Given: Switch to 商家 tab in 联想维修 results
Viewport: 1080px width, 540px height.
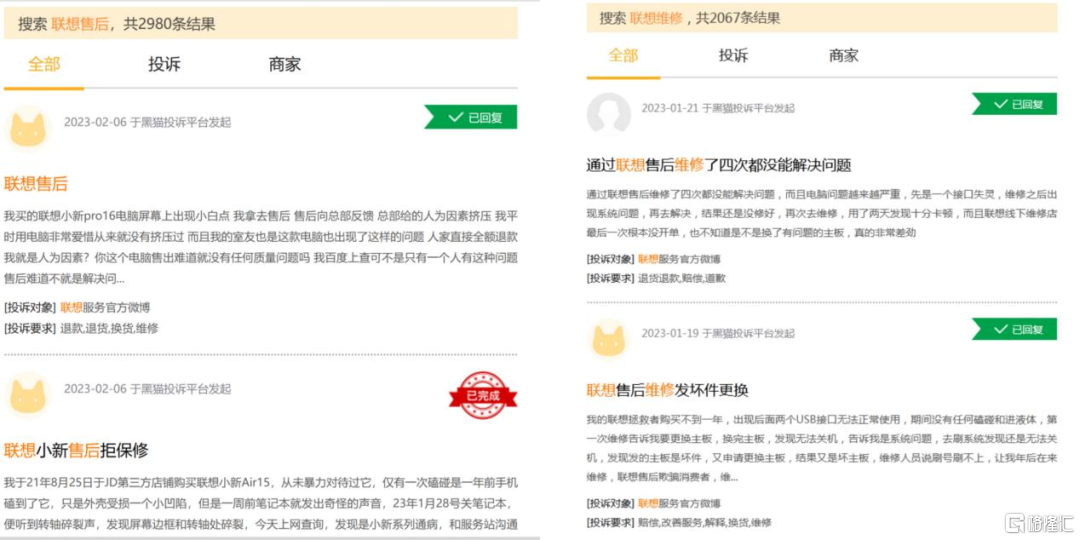Looking at the screenshot, I should click(x=844, y=55).
